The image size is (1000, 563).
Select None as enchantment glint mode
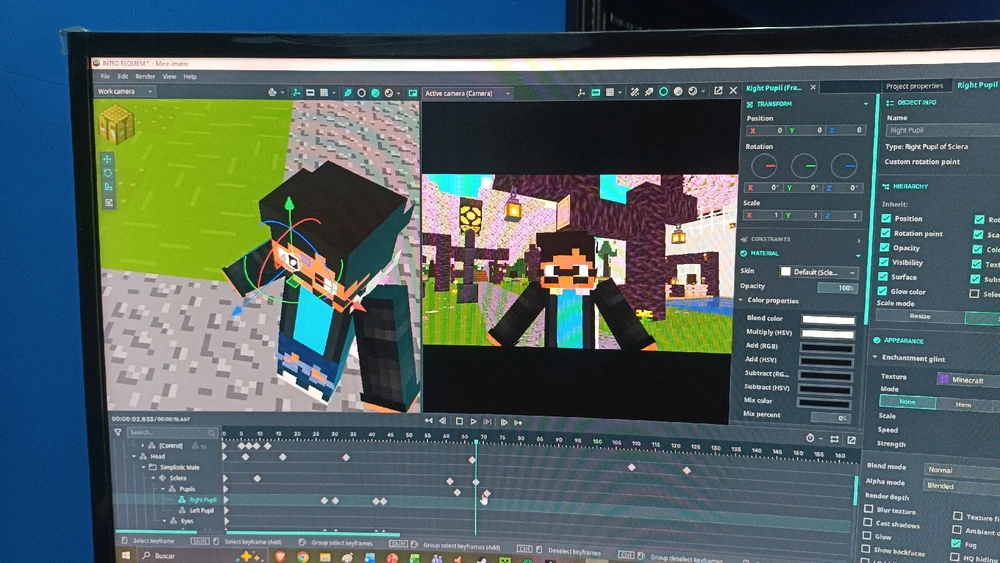click(907, 402)
